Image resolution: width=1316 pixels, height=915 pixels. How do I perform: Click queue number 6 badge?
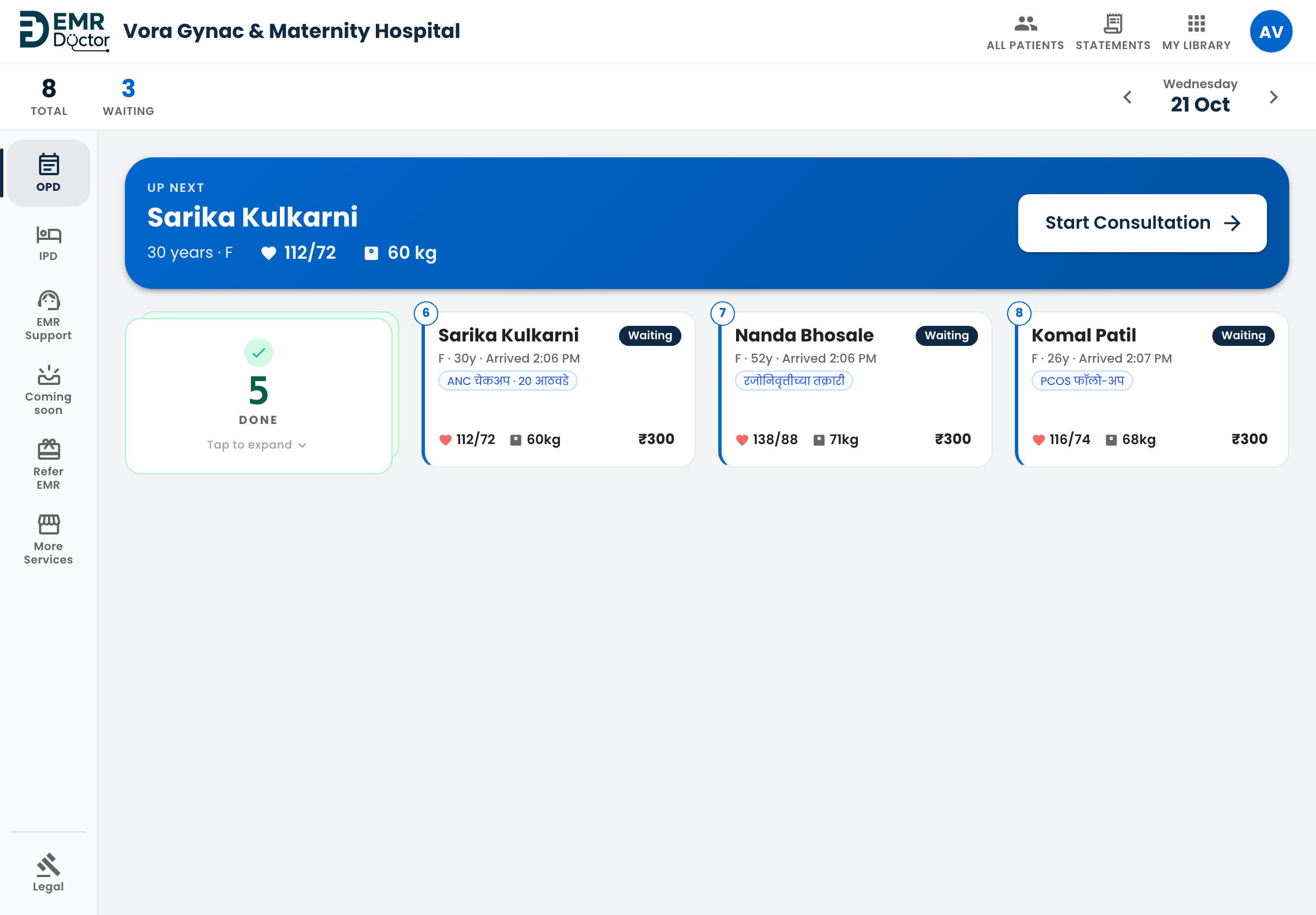[425, 312]
